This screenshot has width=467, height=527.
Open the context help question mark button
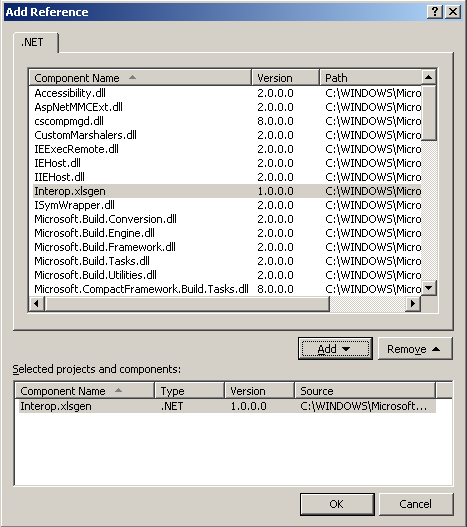tap(434, 12)
